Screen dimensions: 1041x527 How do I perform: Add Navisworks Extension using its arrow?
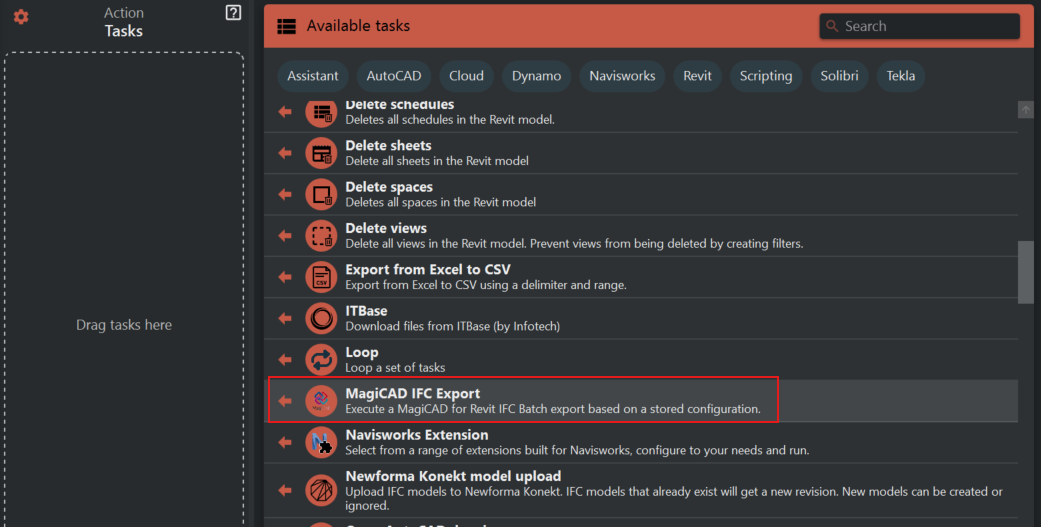point(285,442)
